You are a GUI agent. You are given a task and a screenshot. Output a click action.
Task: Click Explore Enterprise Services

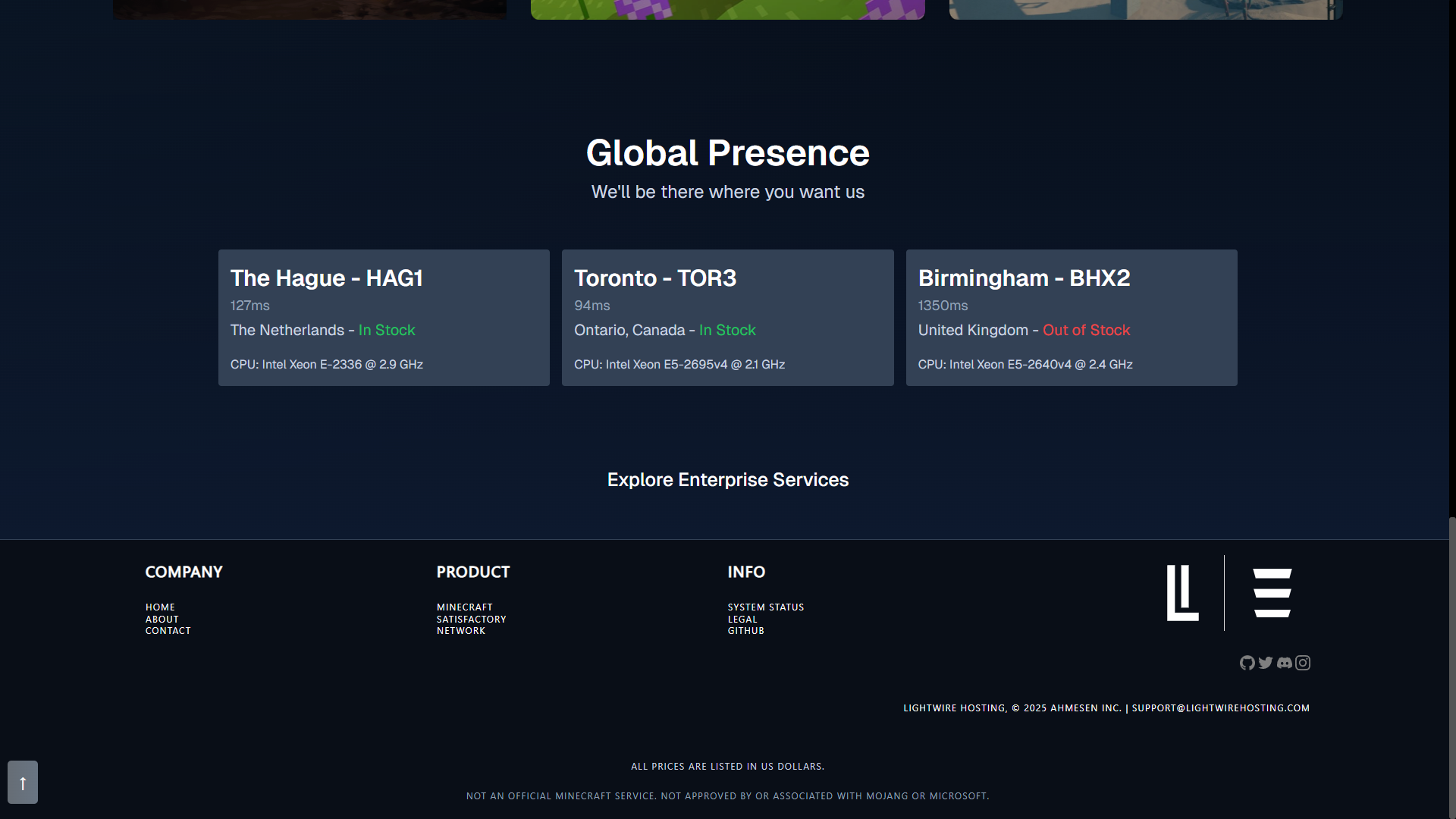click(727, 480)
